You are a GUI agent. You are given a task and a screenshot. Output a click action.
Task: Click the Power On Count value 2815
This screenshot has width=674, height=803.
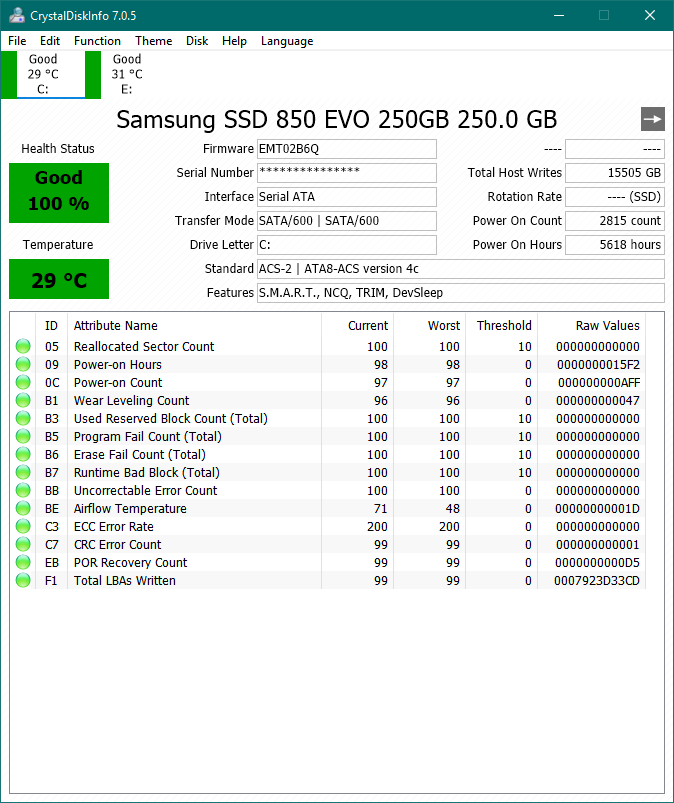(x=615, y=221)
